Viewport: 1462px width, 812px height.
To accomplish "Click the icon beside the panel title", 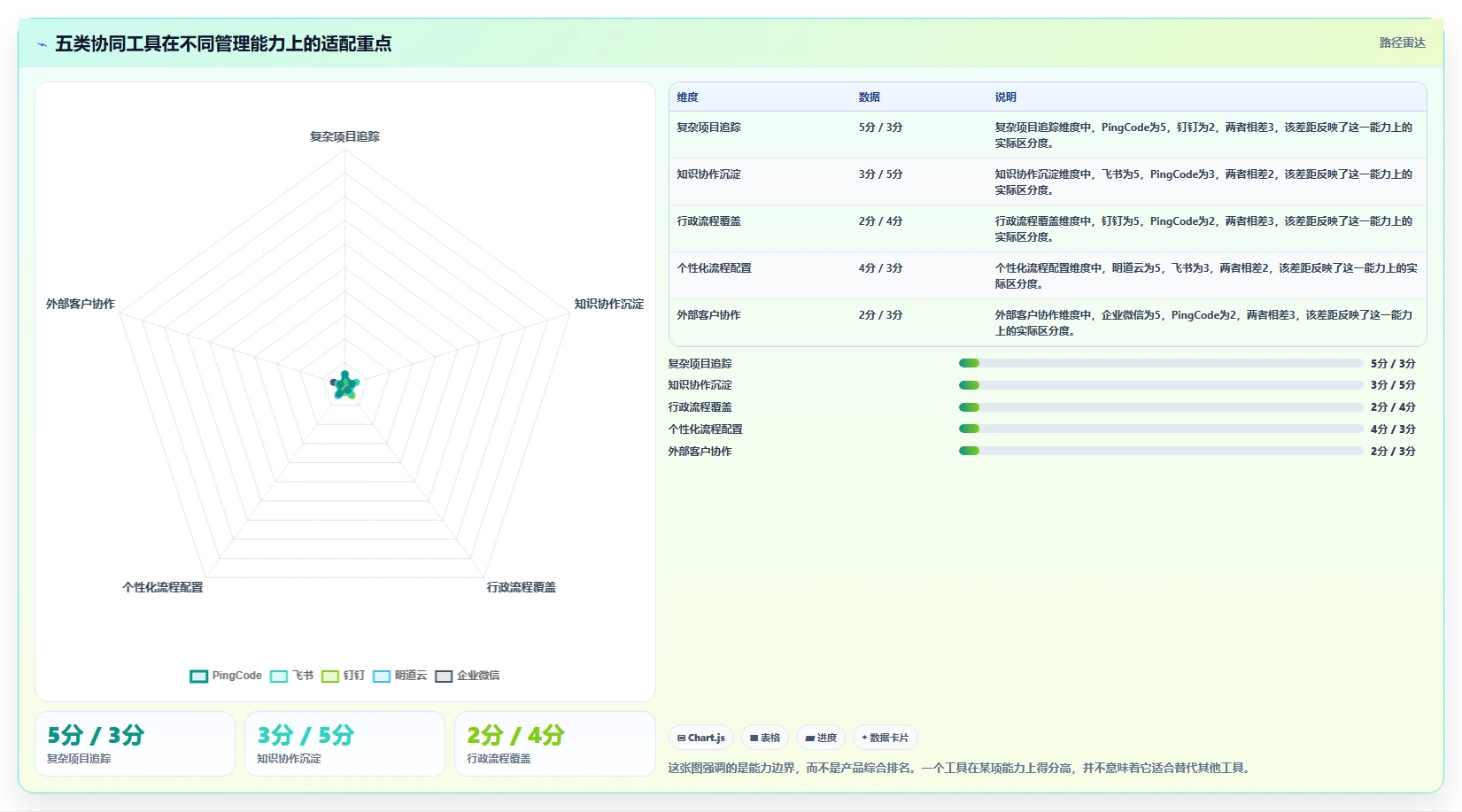I will click(42, 44).
